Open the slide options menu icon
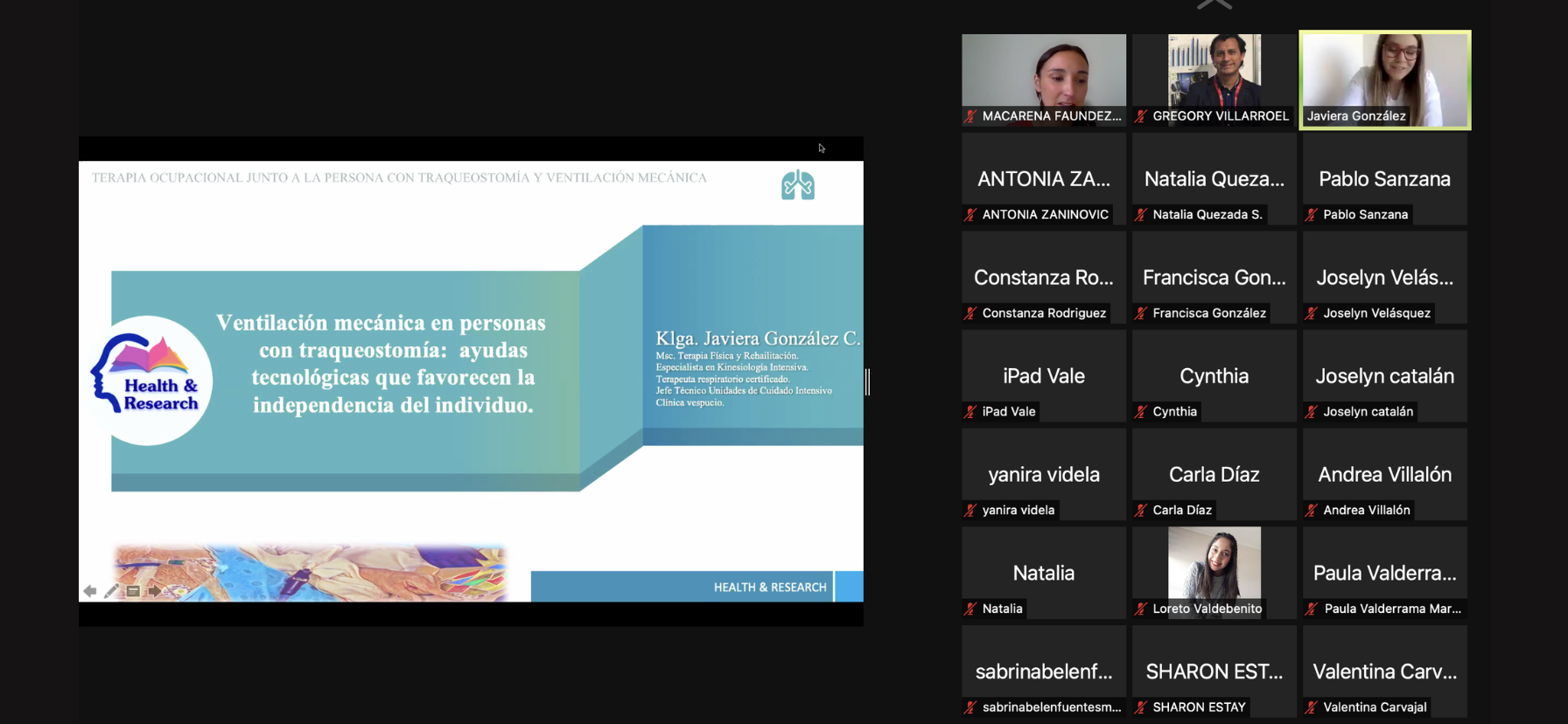This screenshot has width=1568, height=724. click(x=133, y=591)
